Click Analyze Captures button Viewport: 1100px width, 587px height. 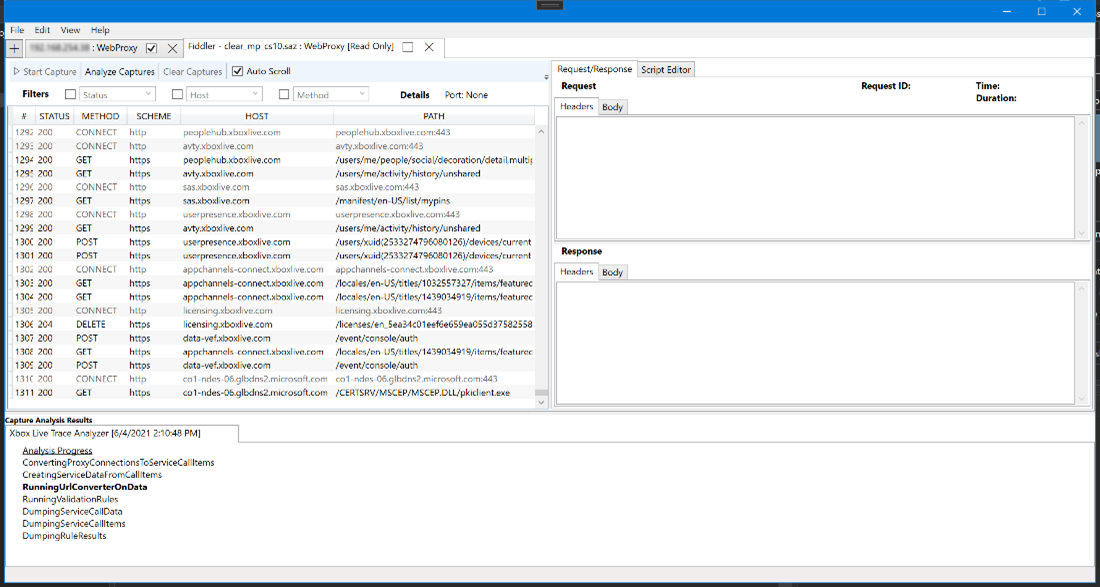click(119, 72)
